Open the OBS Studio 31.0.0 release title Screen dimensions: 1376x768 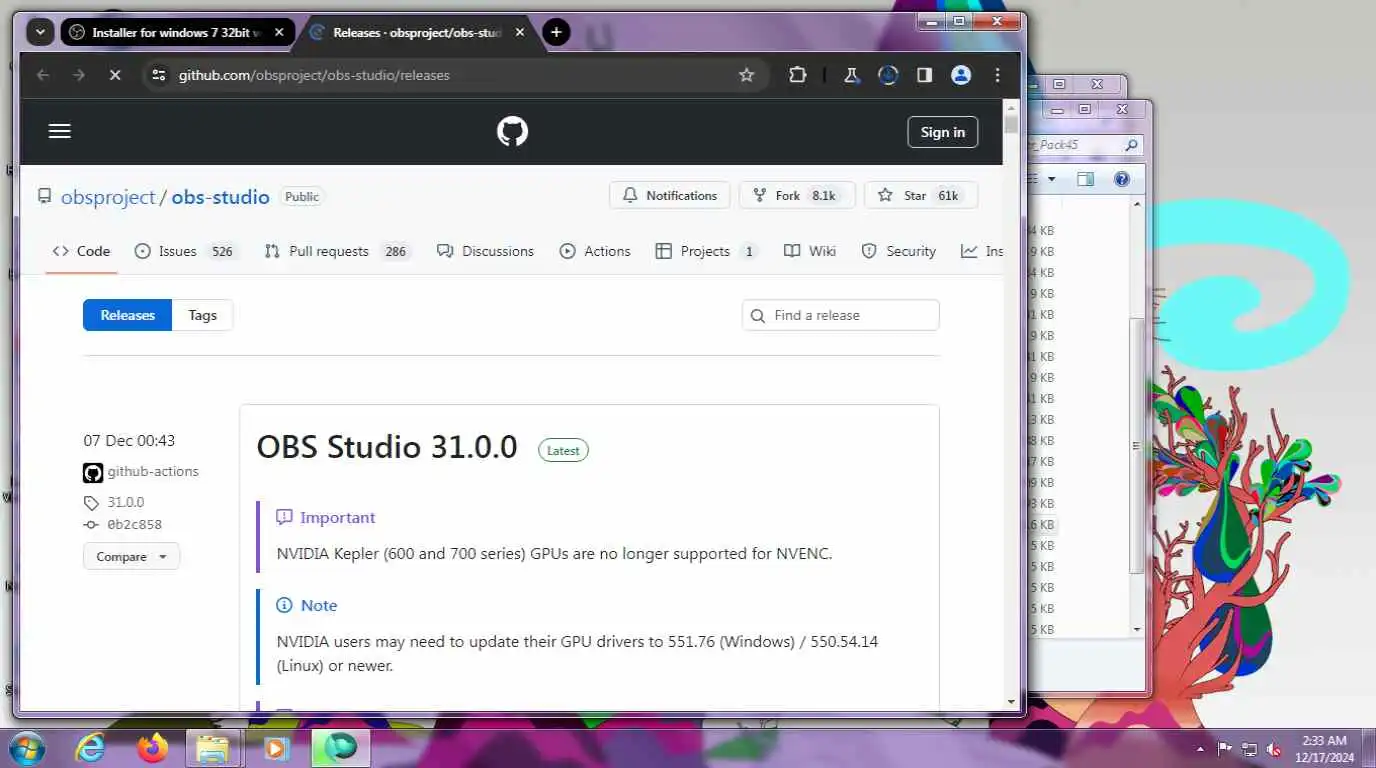(387, 446)
